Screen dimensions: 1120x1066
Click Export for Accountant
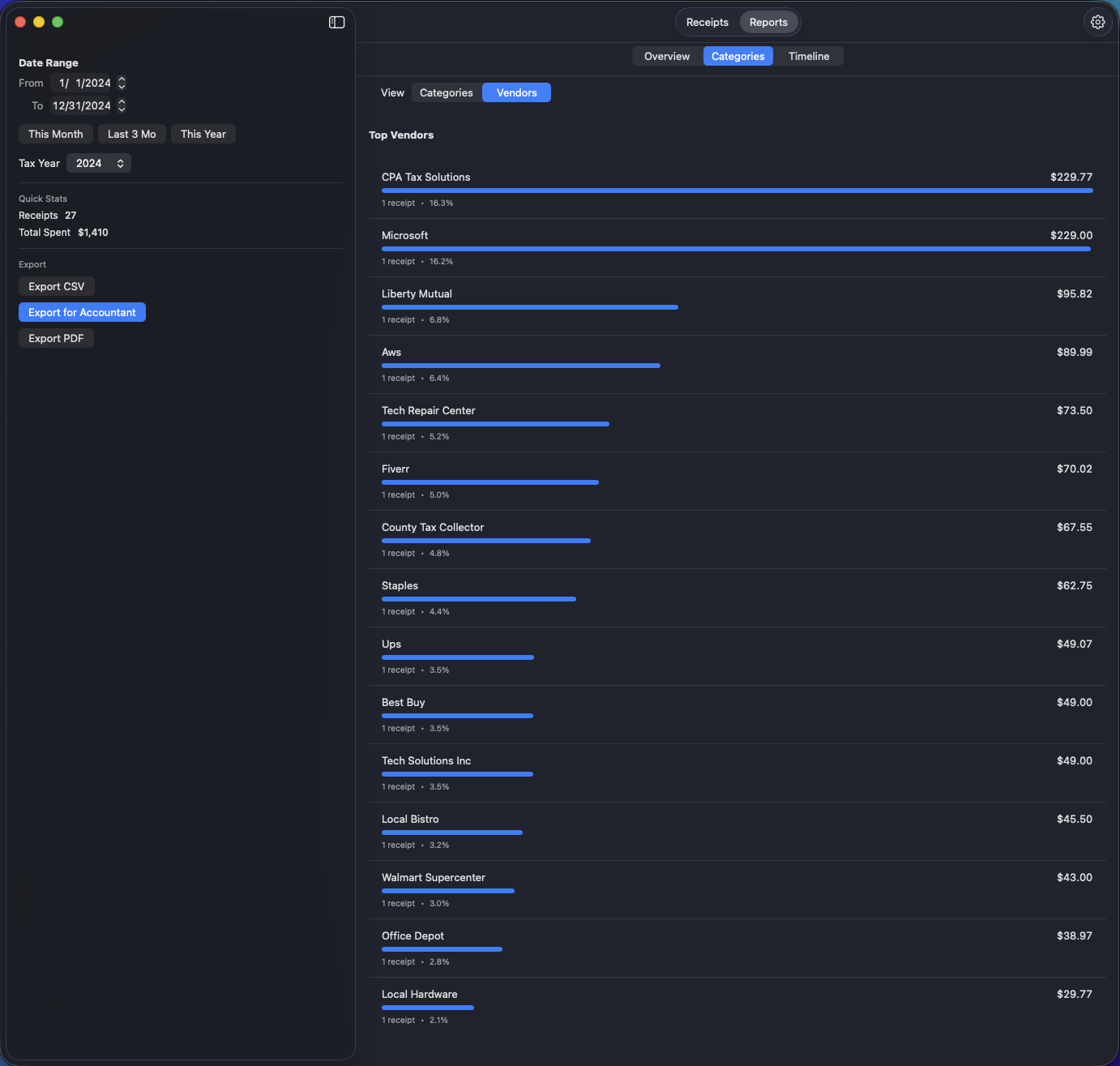point(82,312)
